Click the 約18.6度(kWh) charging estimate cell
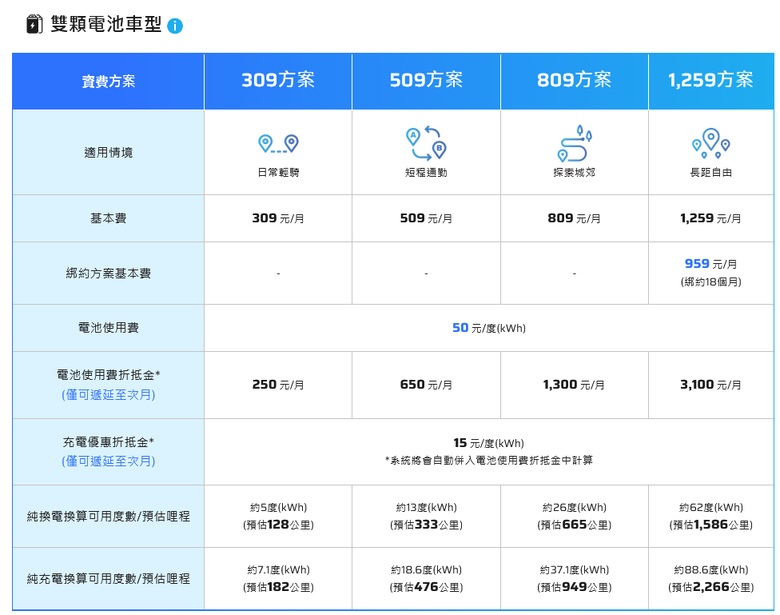 click(x=426, y=579)
